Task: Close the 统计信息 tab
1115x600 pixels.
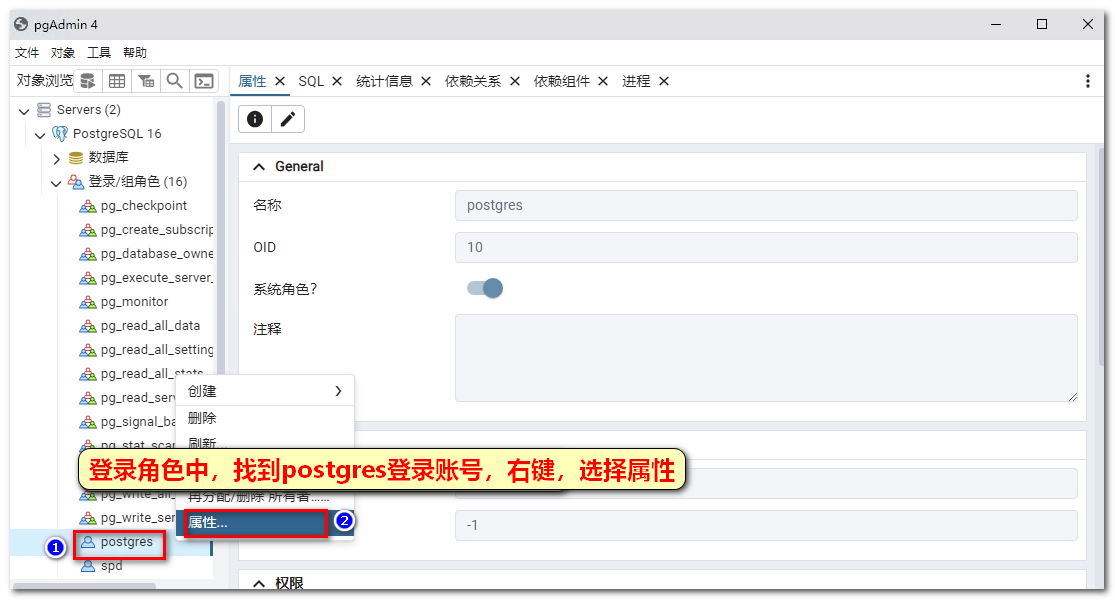Action: (x=426, y=81)
